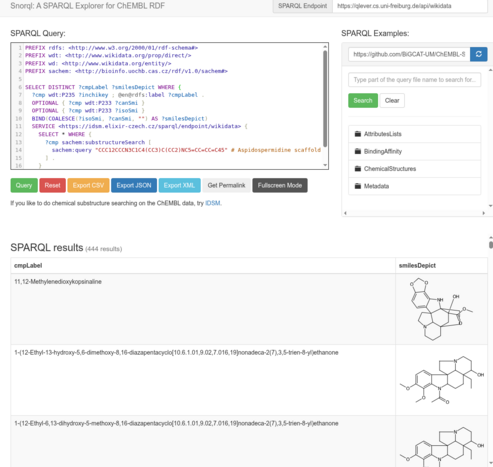
Task: Clear the examples search field
Action: coord(392,100)
